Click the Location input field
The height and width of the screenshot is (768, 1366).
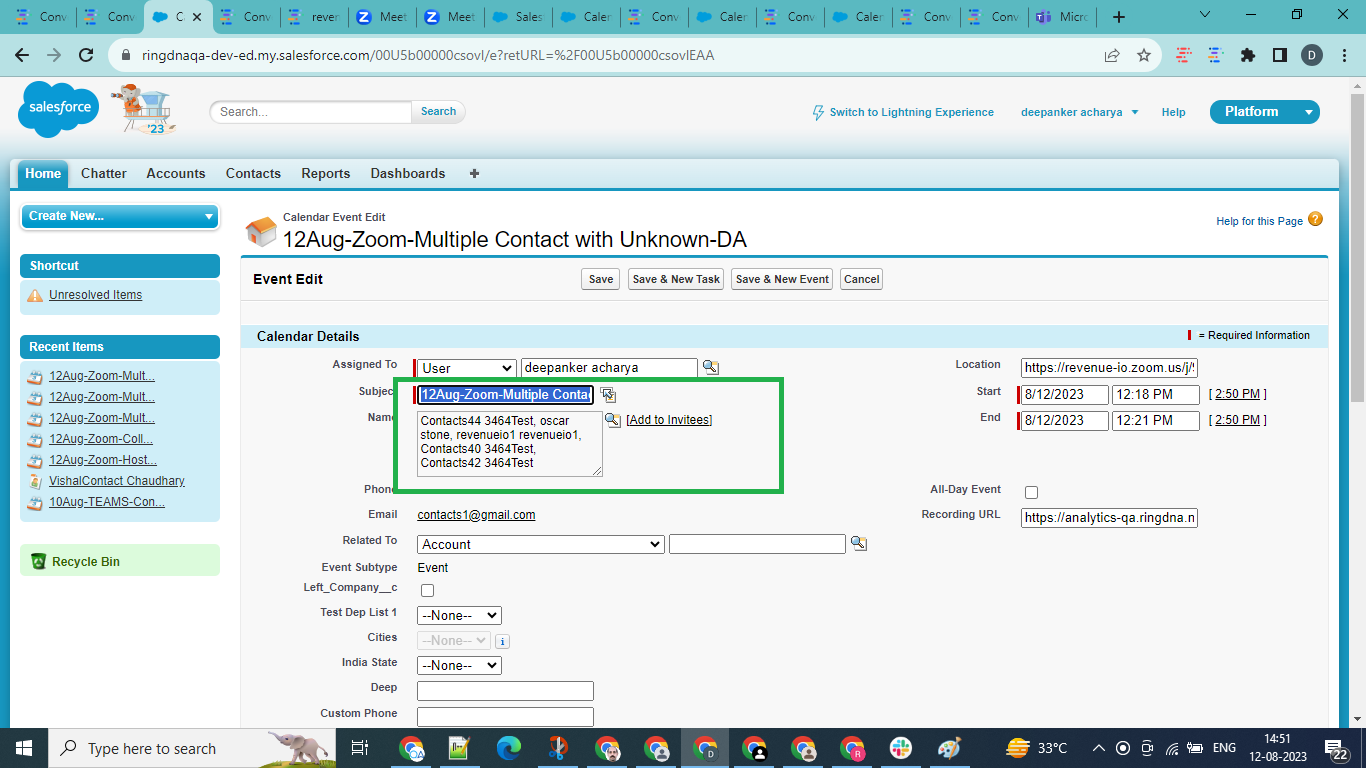(1109, 368)
